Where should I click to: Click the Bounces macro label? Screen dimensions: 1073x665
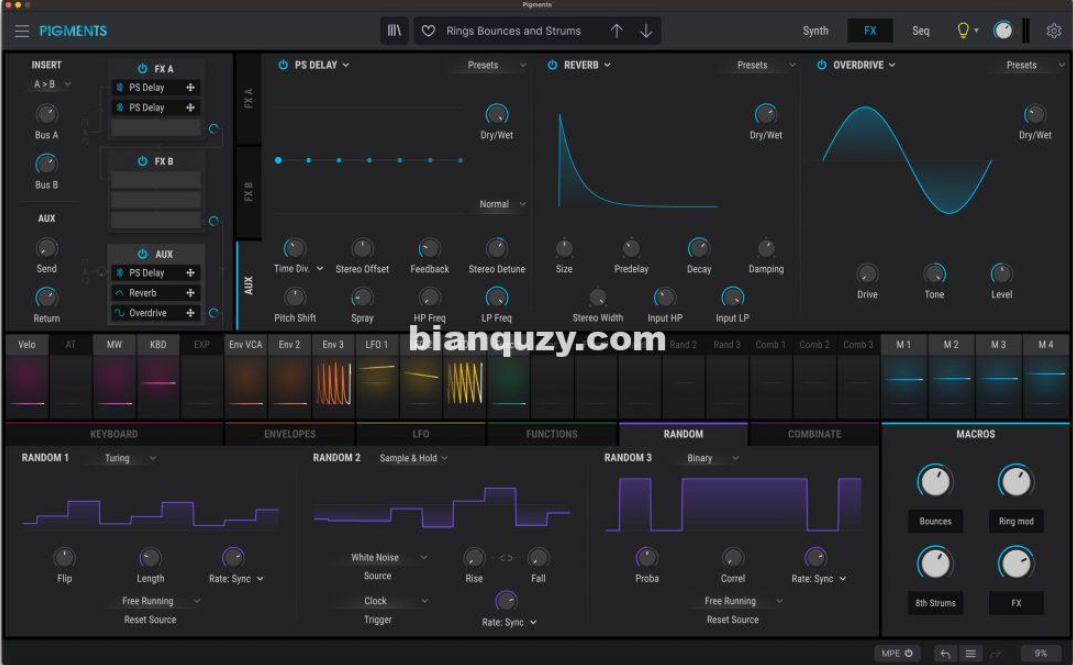coord(935,521)
